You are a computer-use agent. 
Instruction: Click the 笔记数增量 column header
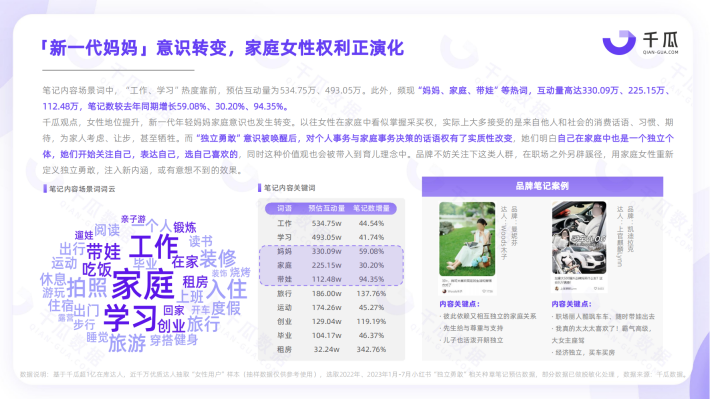point(371,208)
